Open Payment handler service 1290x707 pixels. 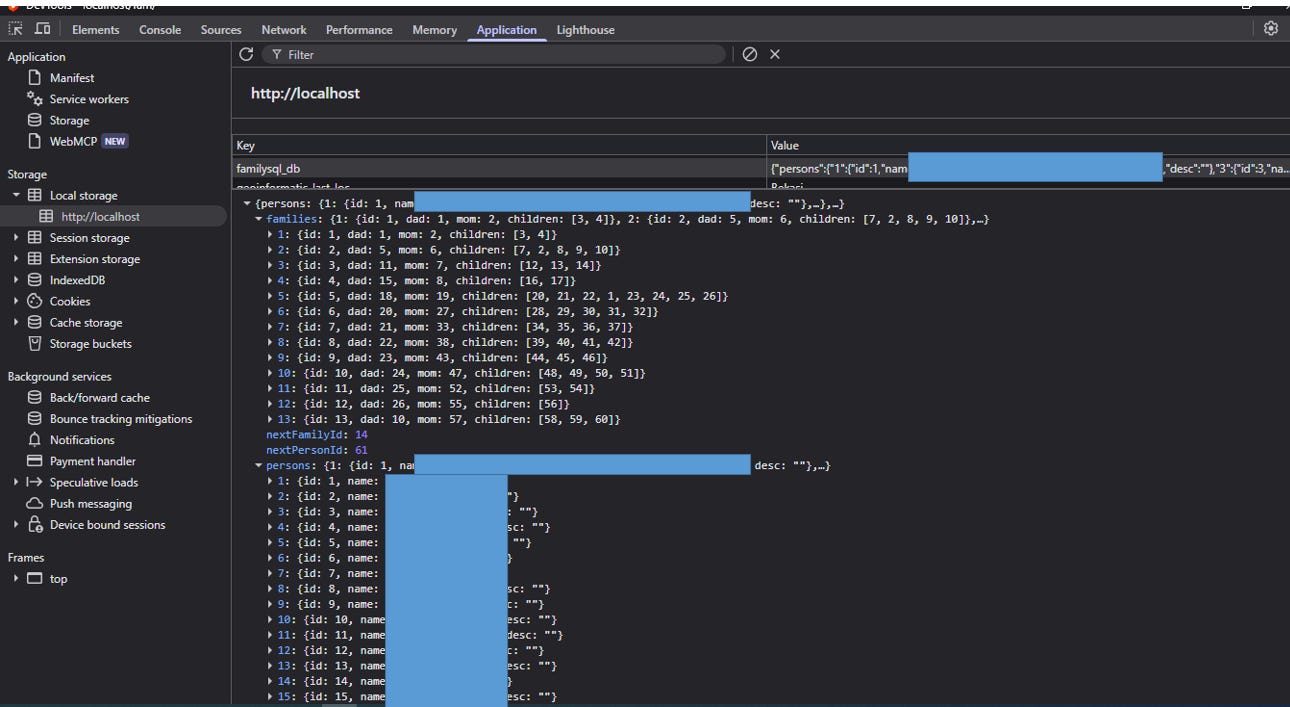[93, 461]
